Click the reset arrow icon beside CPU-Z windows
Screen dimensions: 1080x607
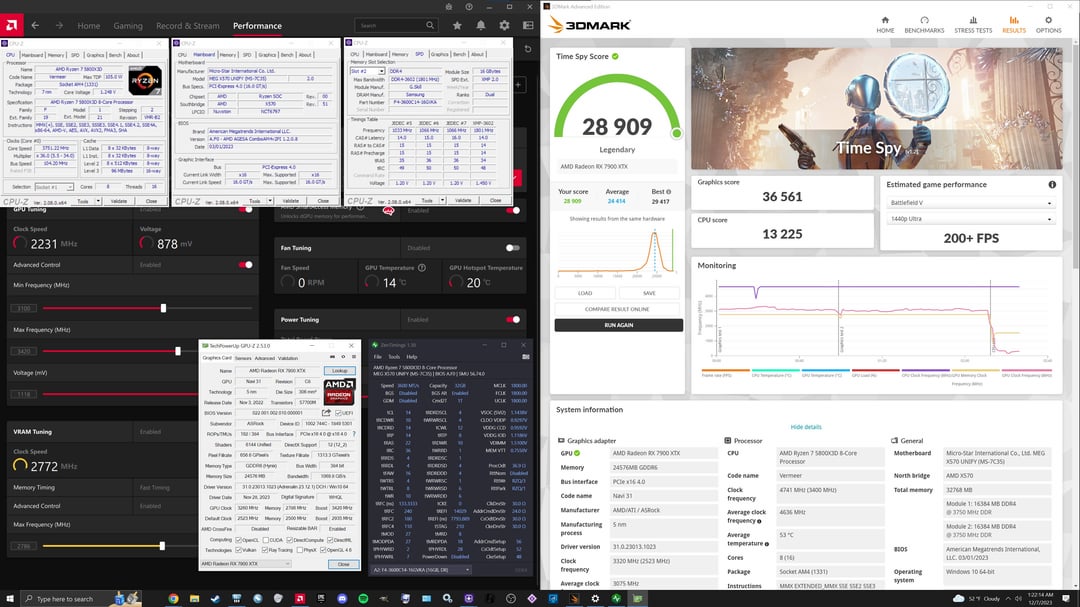pyautogui.click(x=528, y=48)
